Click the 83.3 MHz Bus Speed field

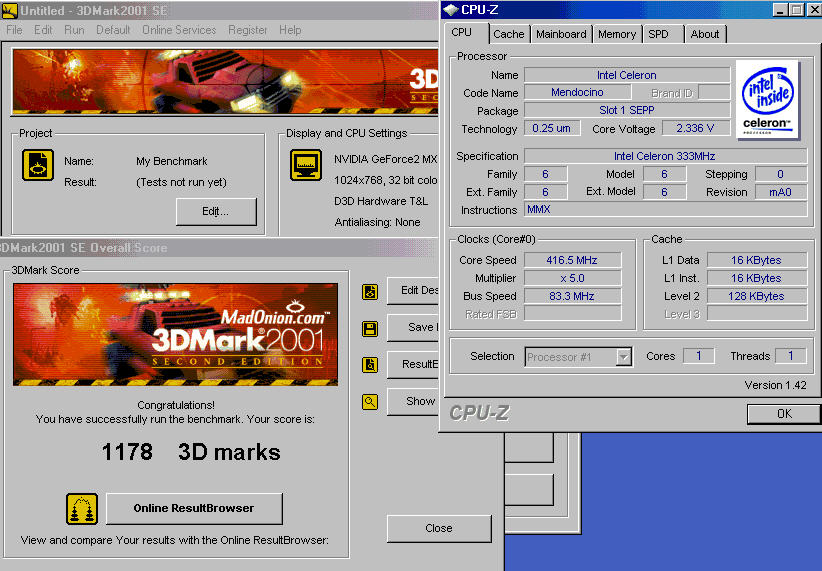pos(572,296)
